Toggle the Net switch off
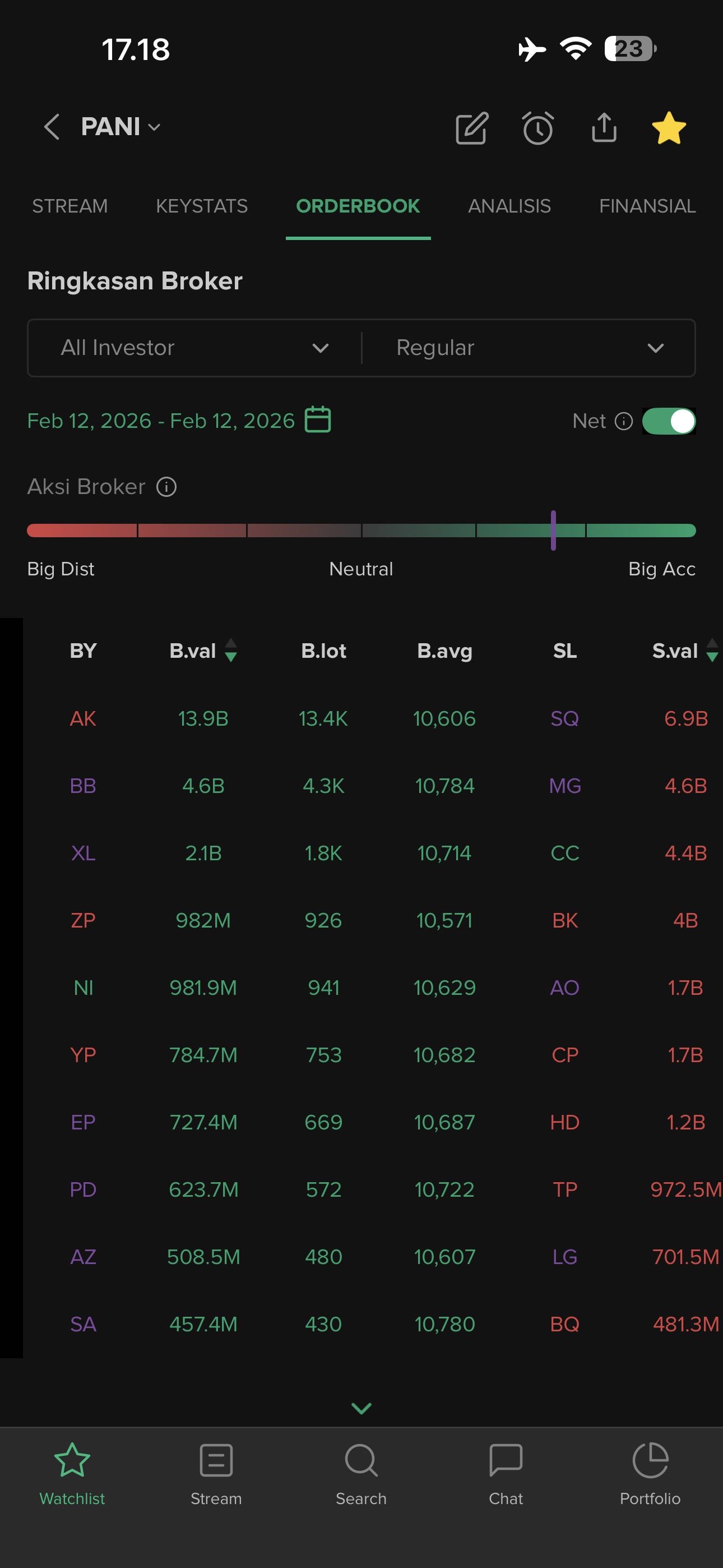The height and width of the screenshot is (1568, 723). [x=668, y=421]
